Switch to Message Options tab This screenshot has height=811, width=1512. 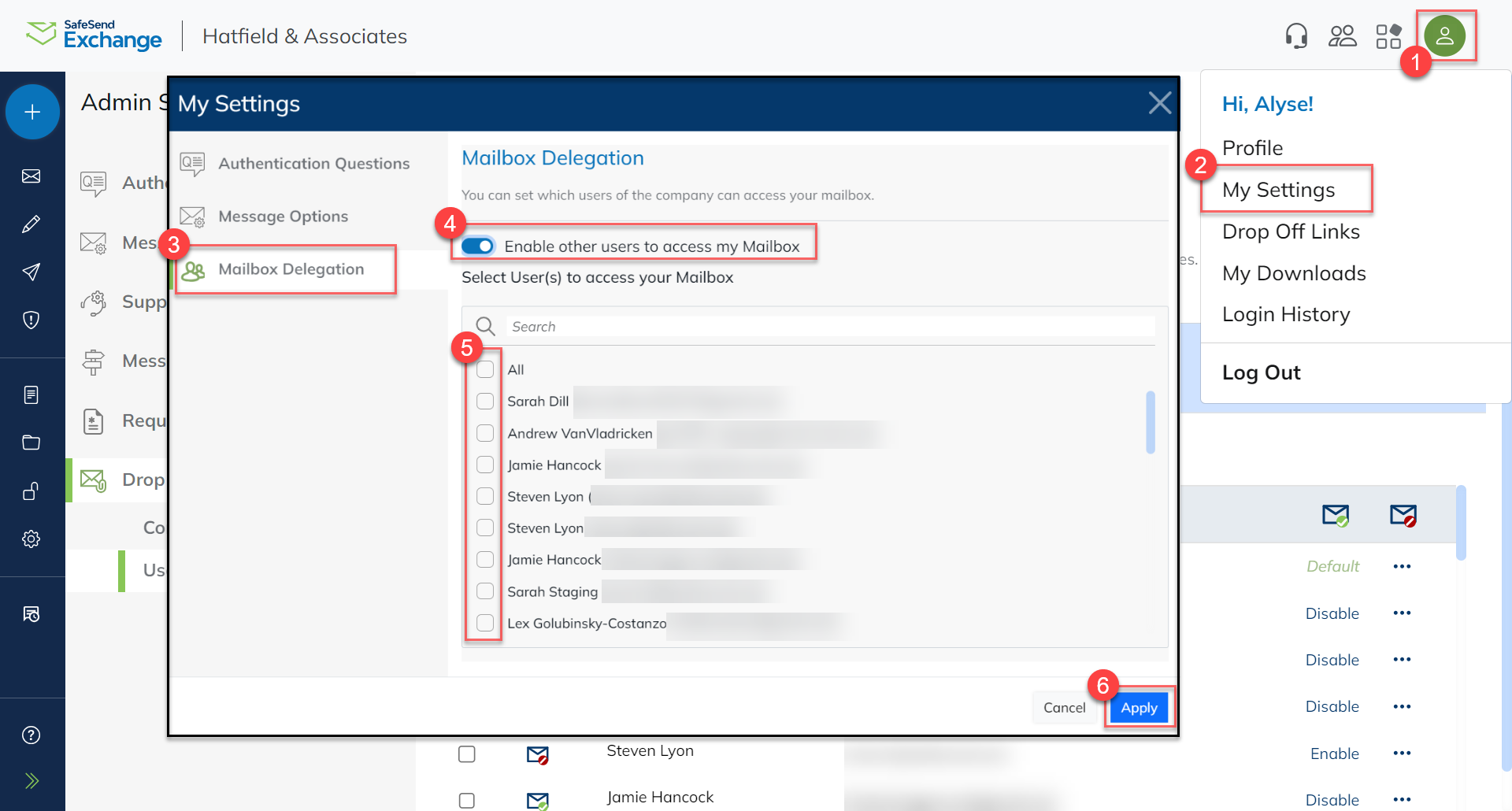coord(283,216)
